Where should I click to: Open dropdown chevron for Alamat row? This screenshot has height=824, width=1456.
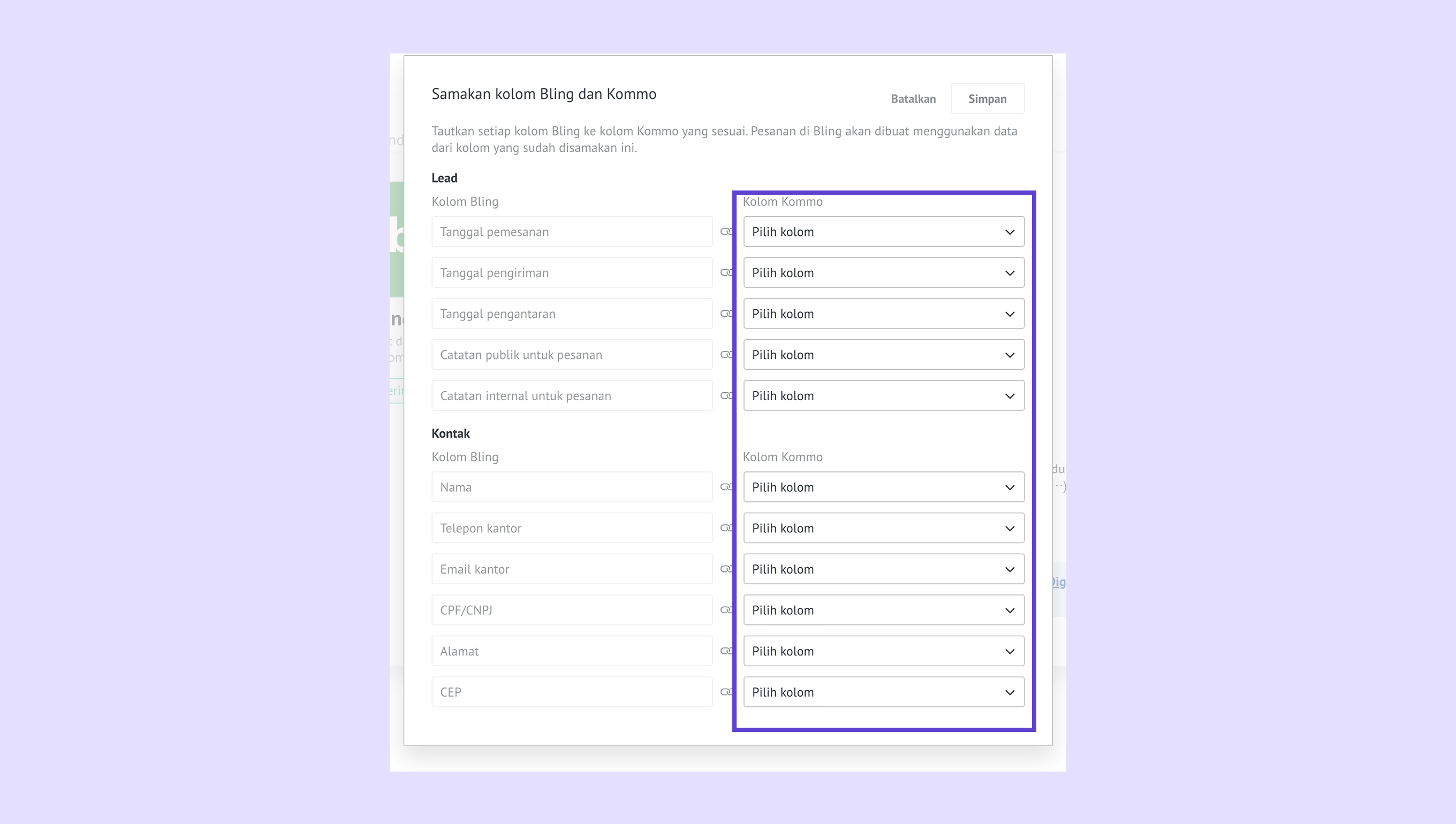1010,651
